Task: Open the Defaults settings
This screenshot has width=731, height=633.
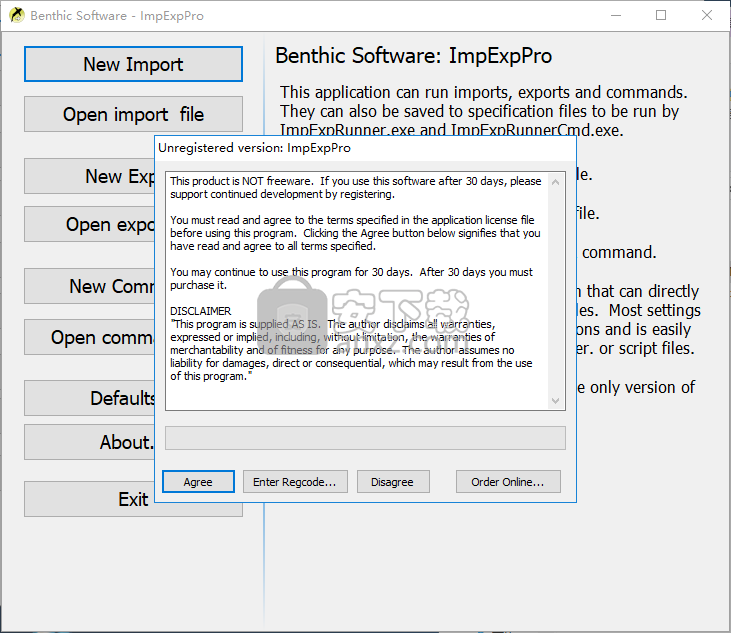Action: click(90, 398)
